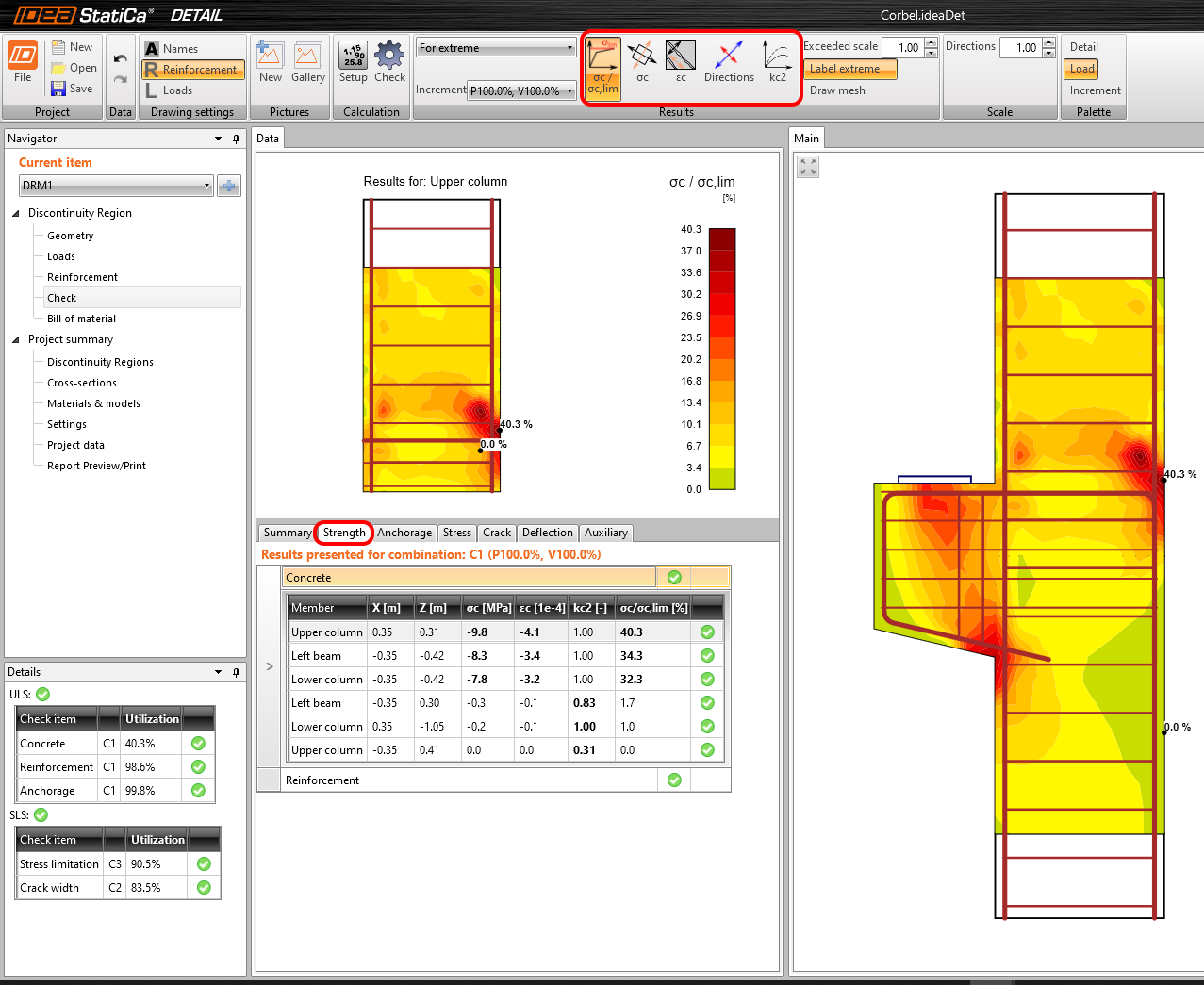Collapse the Discontinuity Region tree node

tap(16, 213)
